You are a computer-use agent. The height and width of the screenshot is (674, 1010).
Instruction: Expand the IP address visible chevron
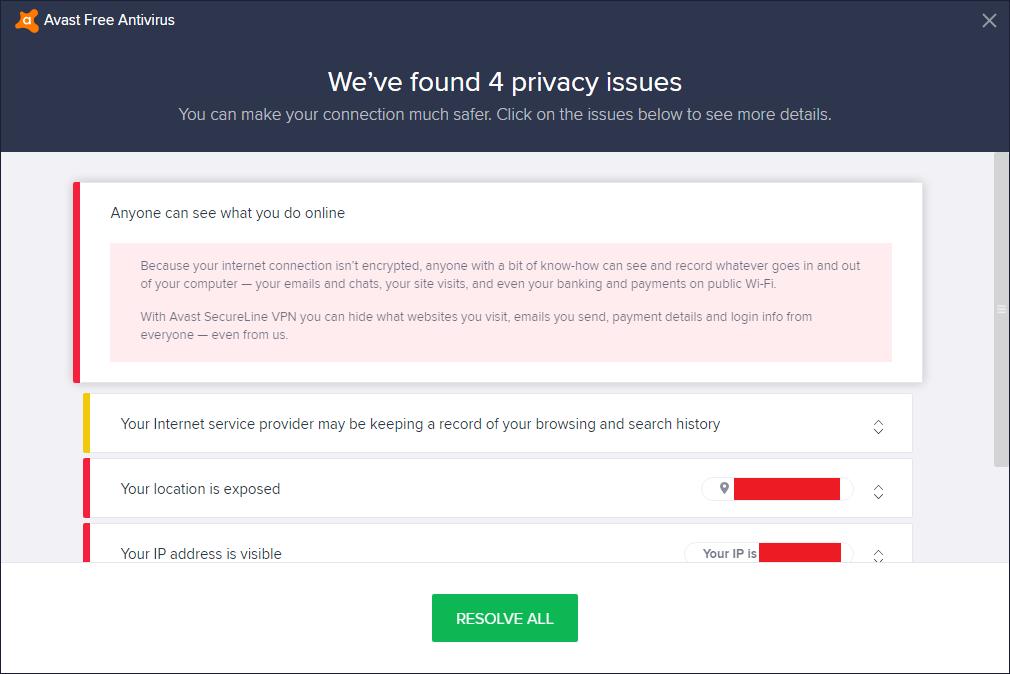point(878,555)
